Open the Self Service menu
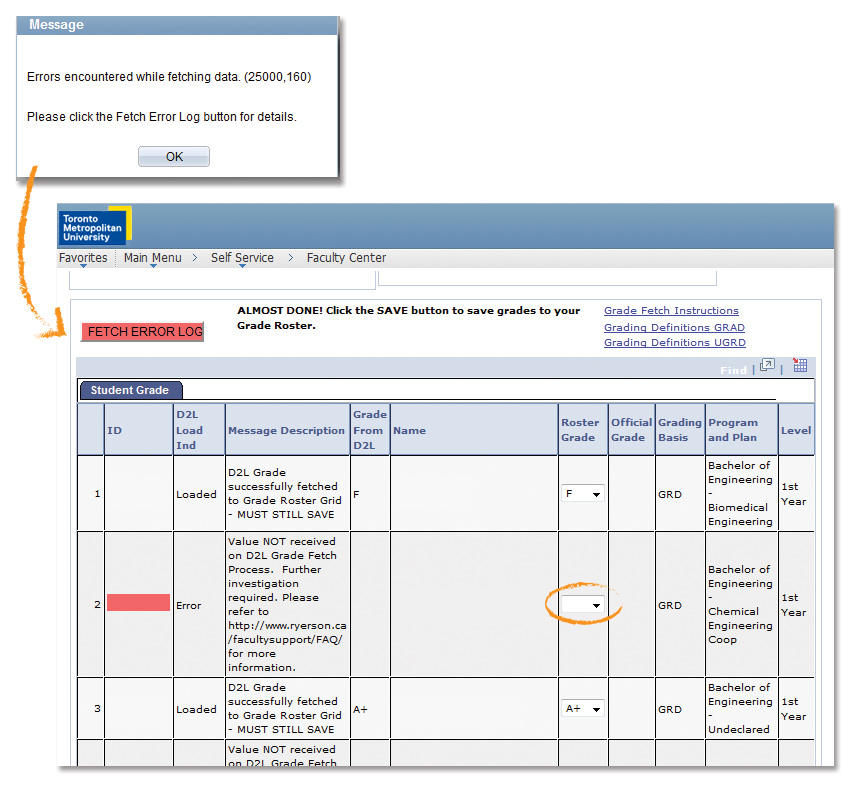The width and height of the screenshot is (850, 800). (x=242, y=258)
